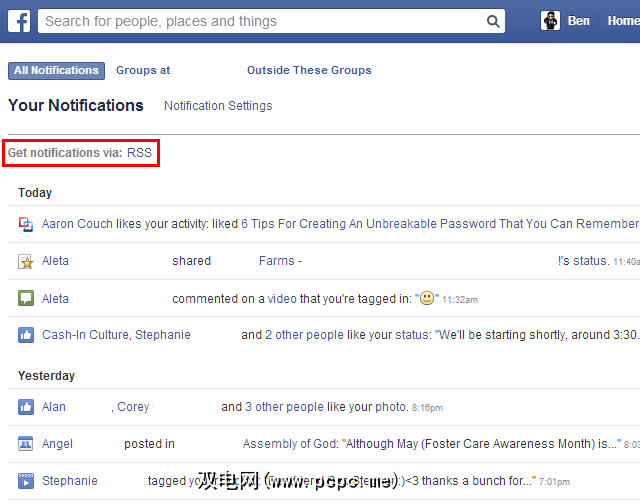Click the star icon on Aleta shared row
Image resolution: width=640 pixels, height=504 pixels.
click(x=26, y=261)
